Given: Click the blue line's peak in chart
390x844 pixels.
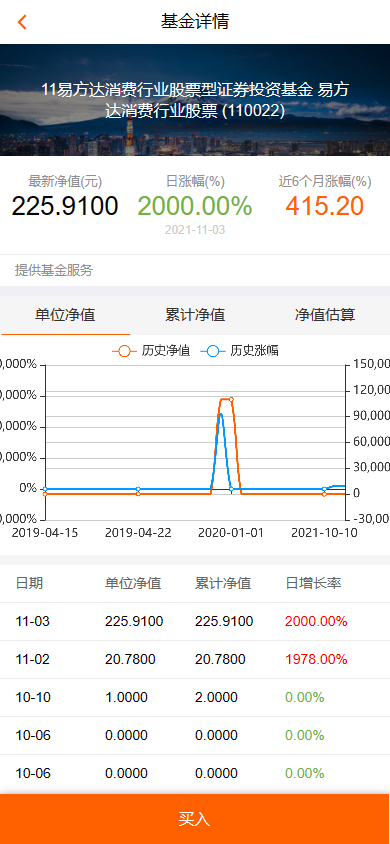Looking at the screenshot, I should [x=221, y=414].
